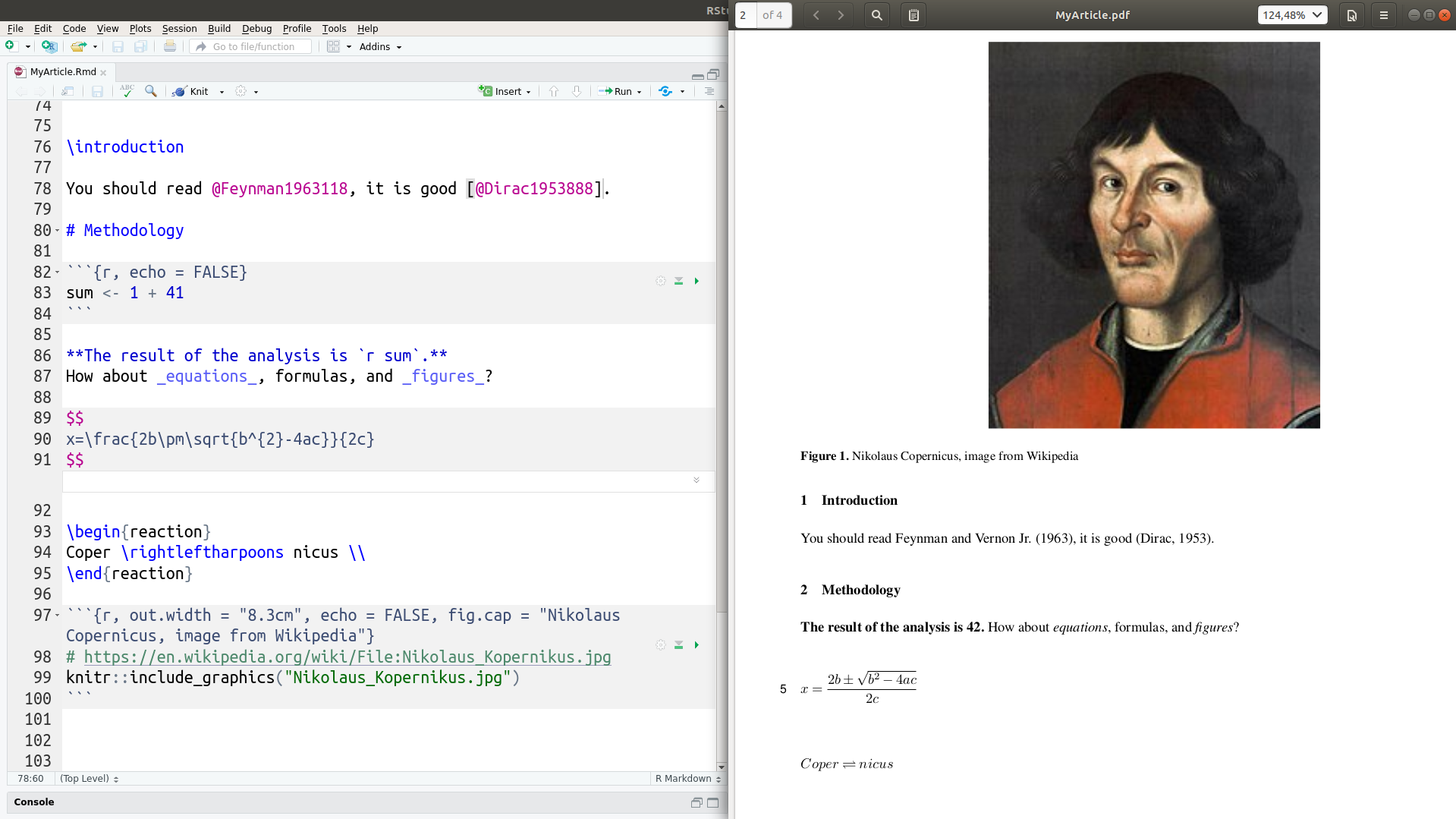1456x819 pixels.
Task: Run all chunks above line 82 chunk
Action: 679,281
